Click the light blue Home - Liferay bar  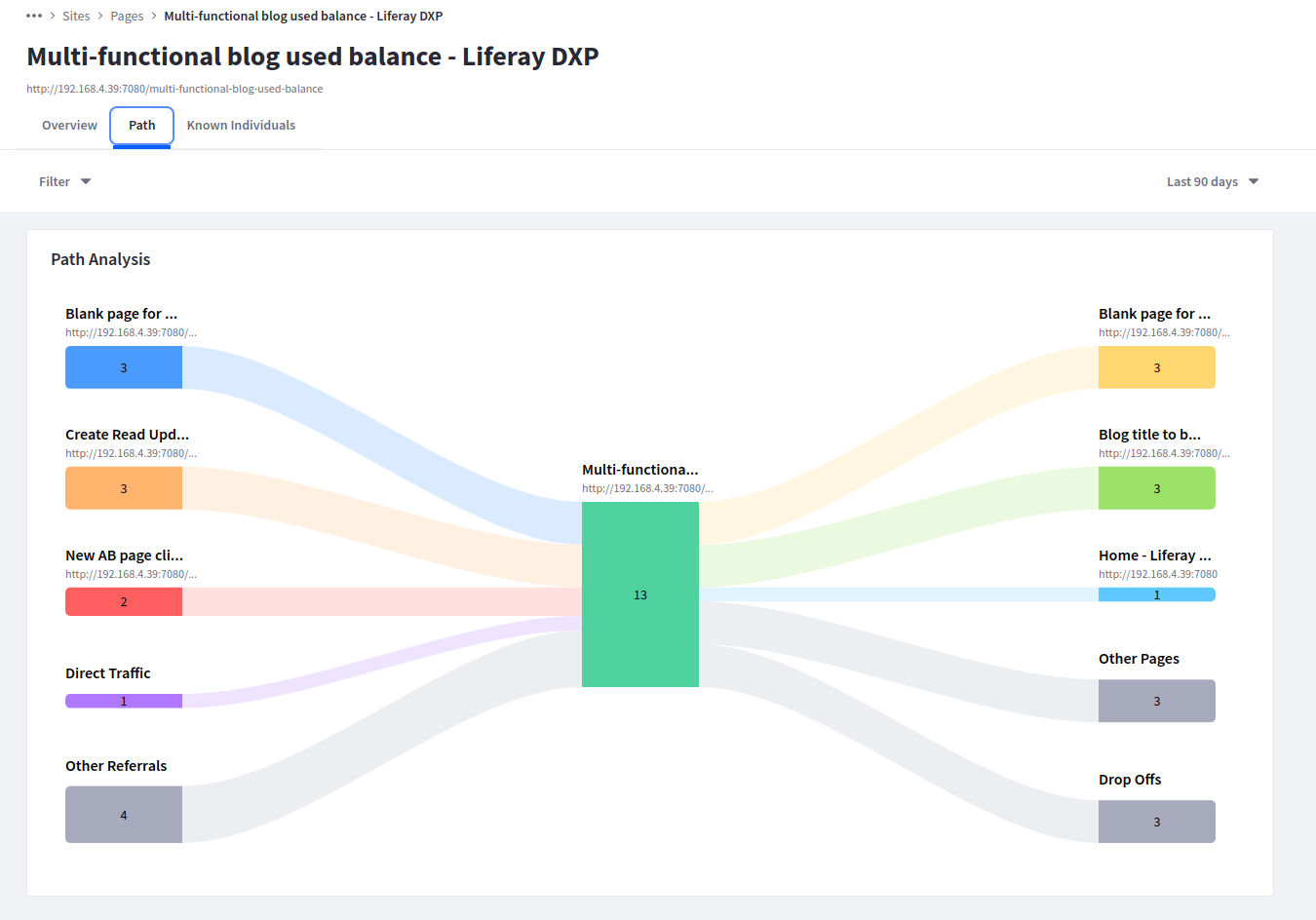(x=1157, y=594)
